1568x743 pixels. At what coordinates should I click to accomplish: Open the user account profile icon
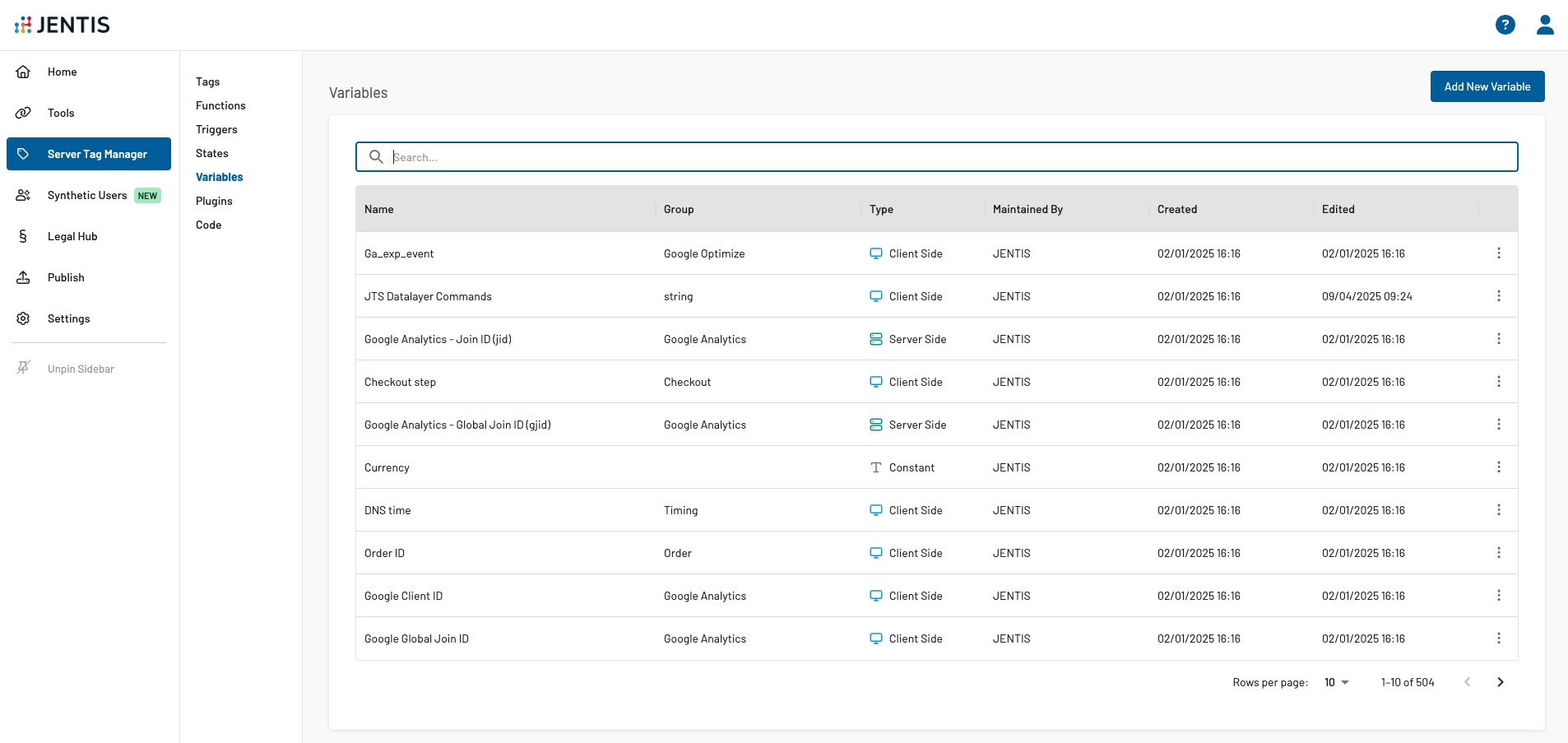[1545, 26]
